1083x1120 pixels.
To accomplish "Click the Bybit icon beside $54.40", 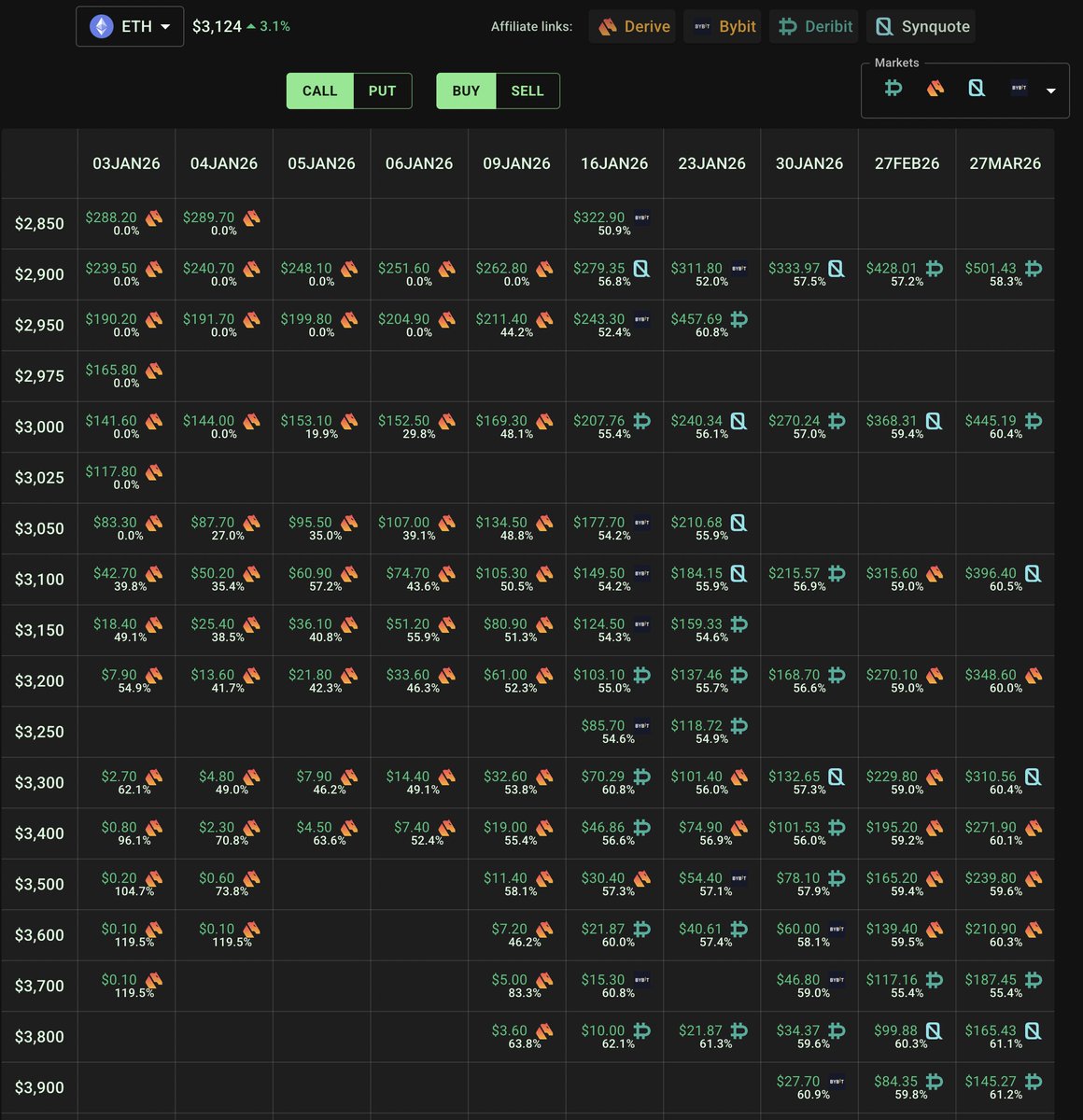I will 738,878.
